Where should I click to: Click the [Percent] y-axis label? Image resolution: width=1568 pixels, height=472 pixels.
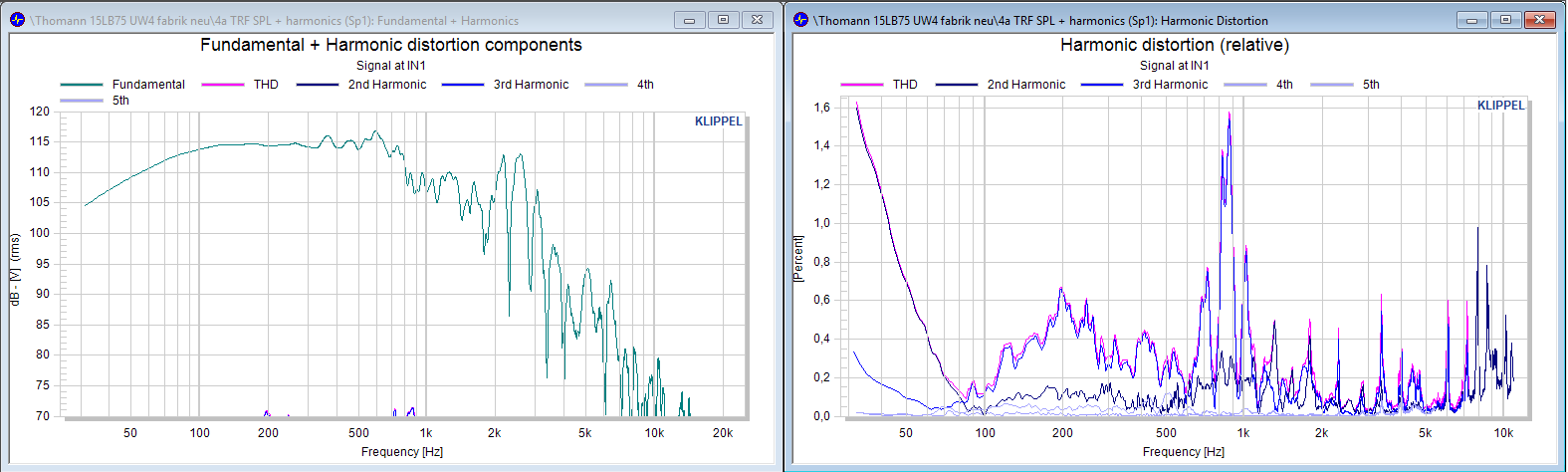click(798, 259)
